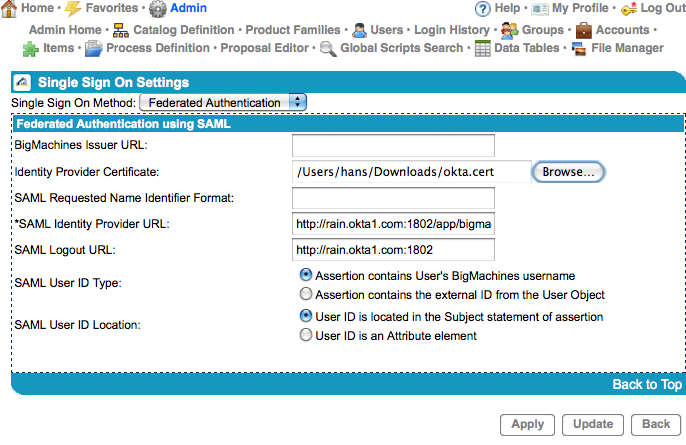Select external ID from User Object option
Viewport: 686px width, 445px height.
pyautogui.click(x=307, y=295)
